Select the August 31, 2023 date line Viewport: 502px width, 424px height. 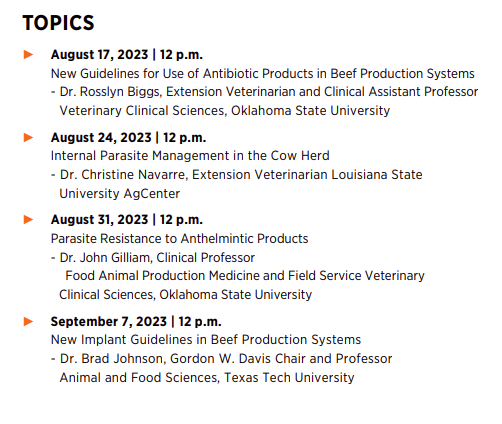tap(127, 219)
